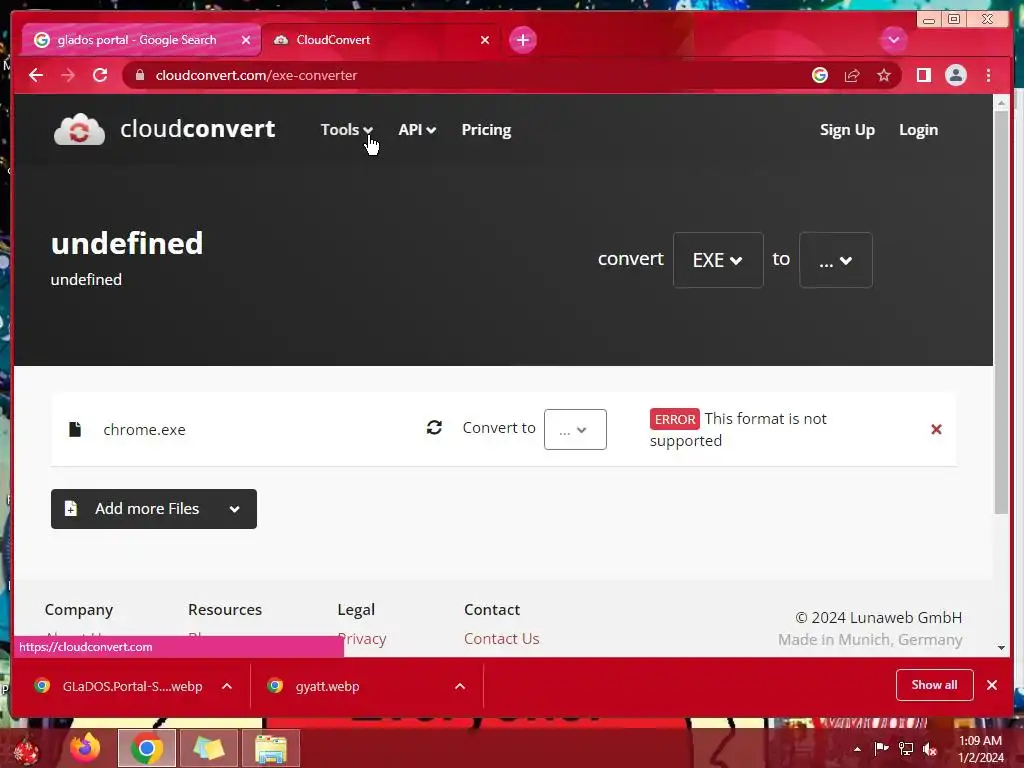Open a new tab with the plus button
This screenshot has width=1024, height=768.
pos(522,40)
